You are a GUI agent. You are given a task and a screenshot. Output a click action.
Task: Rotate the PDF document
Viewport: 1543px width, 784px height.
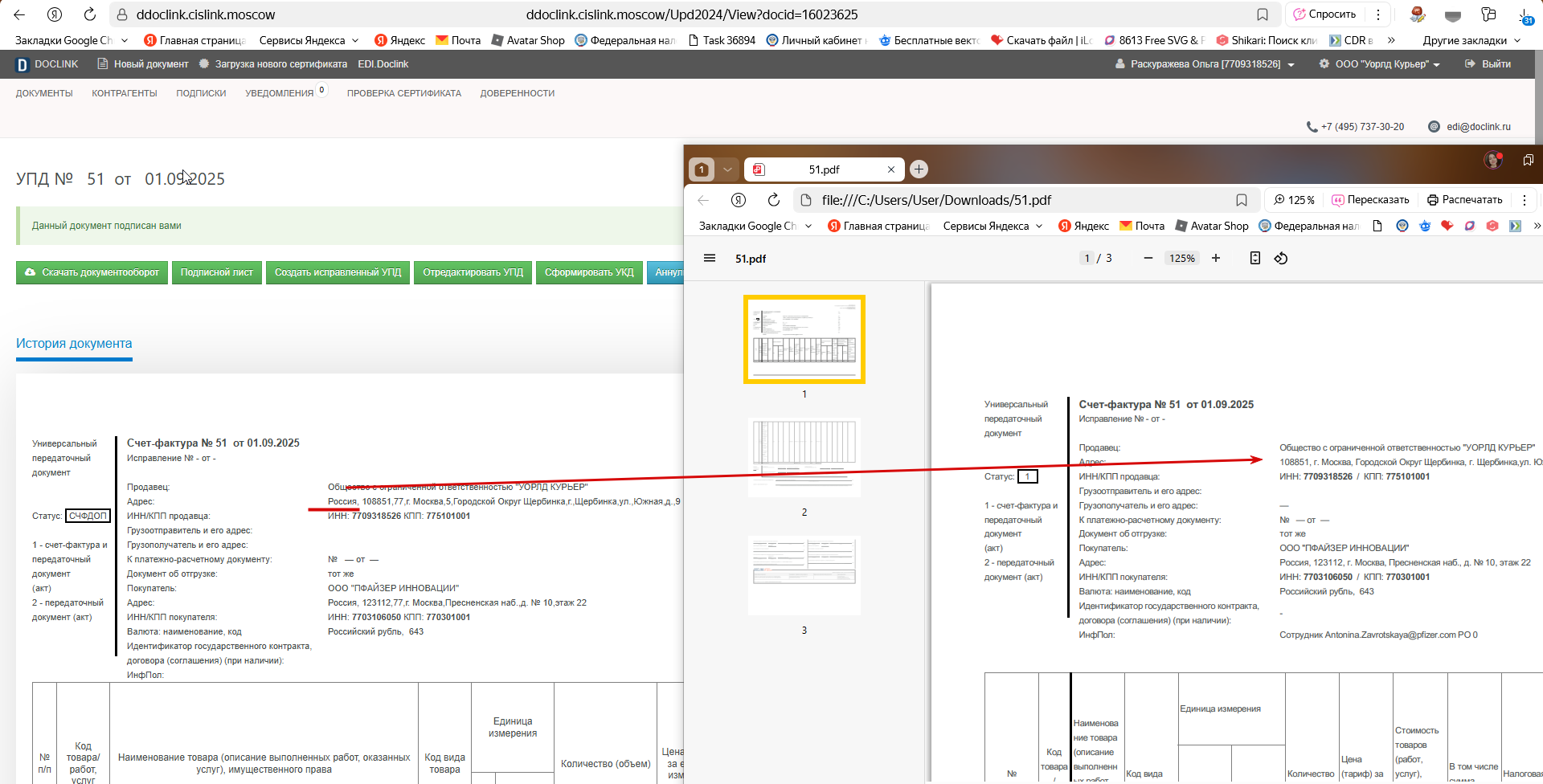pyautogui.click(x=1281, y=258)
